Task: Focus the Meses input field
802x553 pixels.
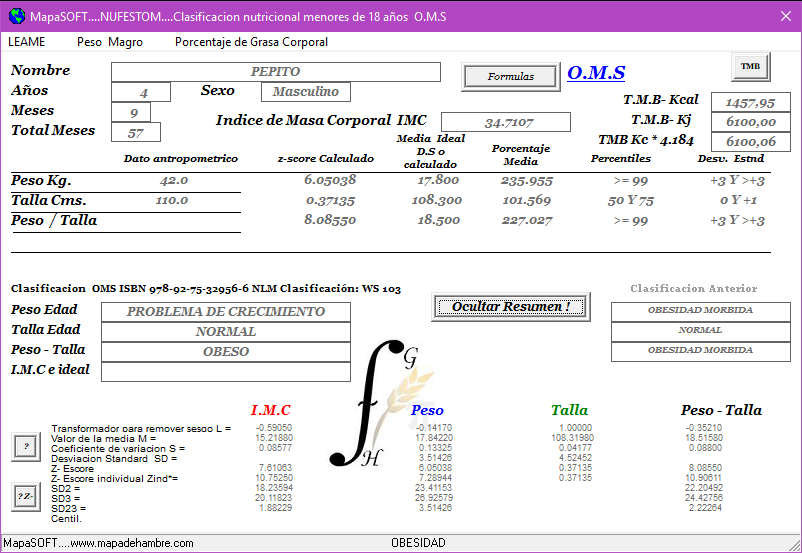Action: coord(132,113)
